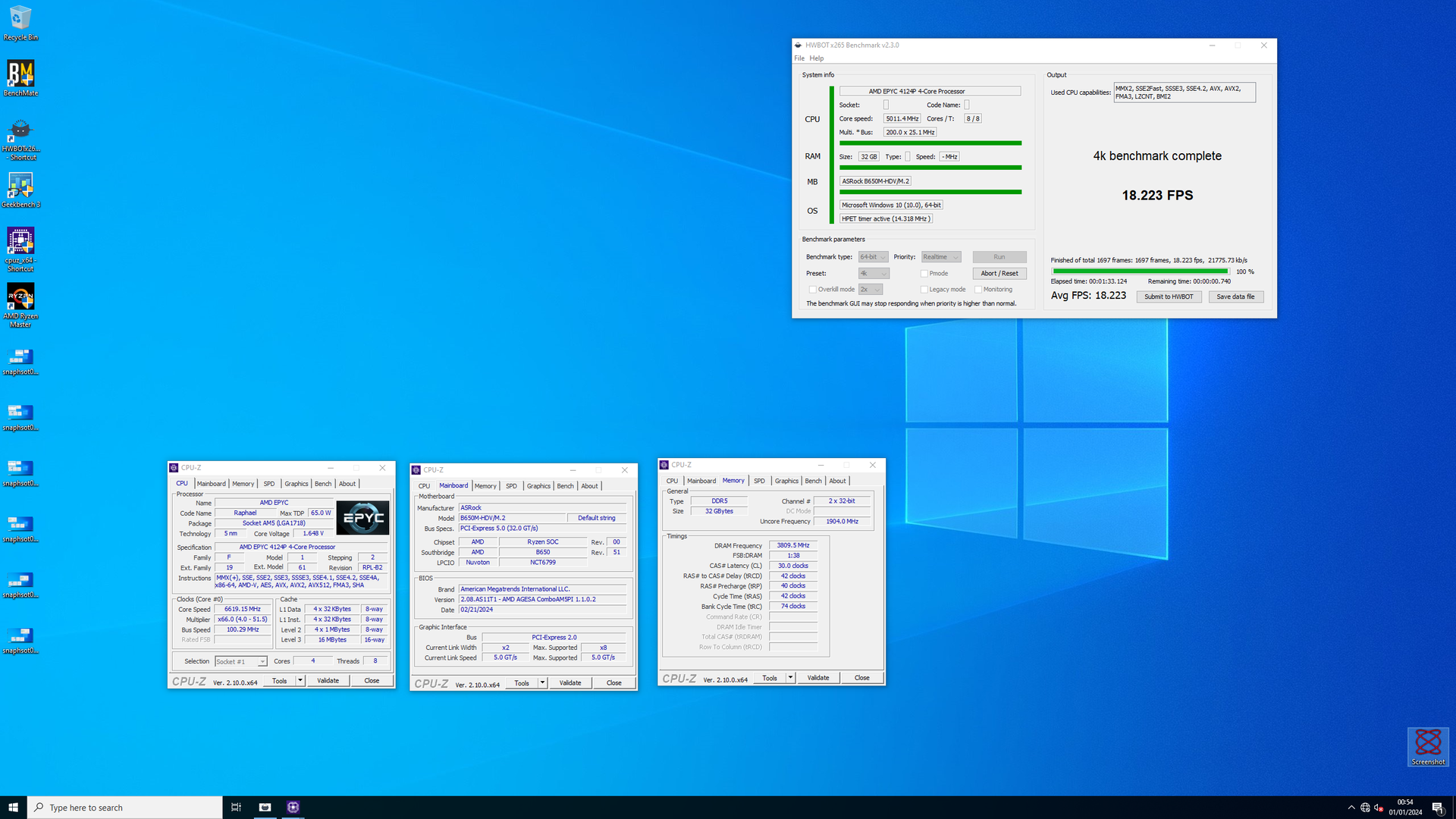The height and width of the screenshot is (819, 1456).
Task: Click the Tools button in the CPU-Z Memory window
Action: (770, 678)
